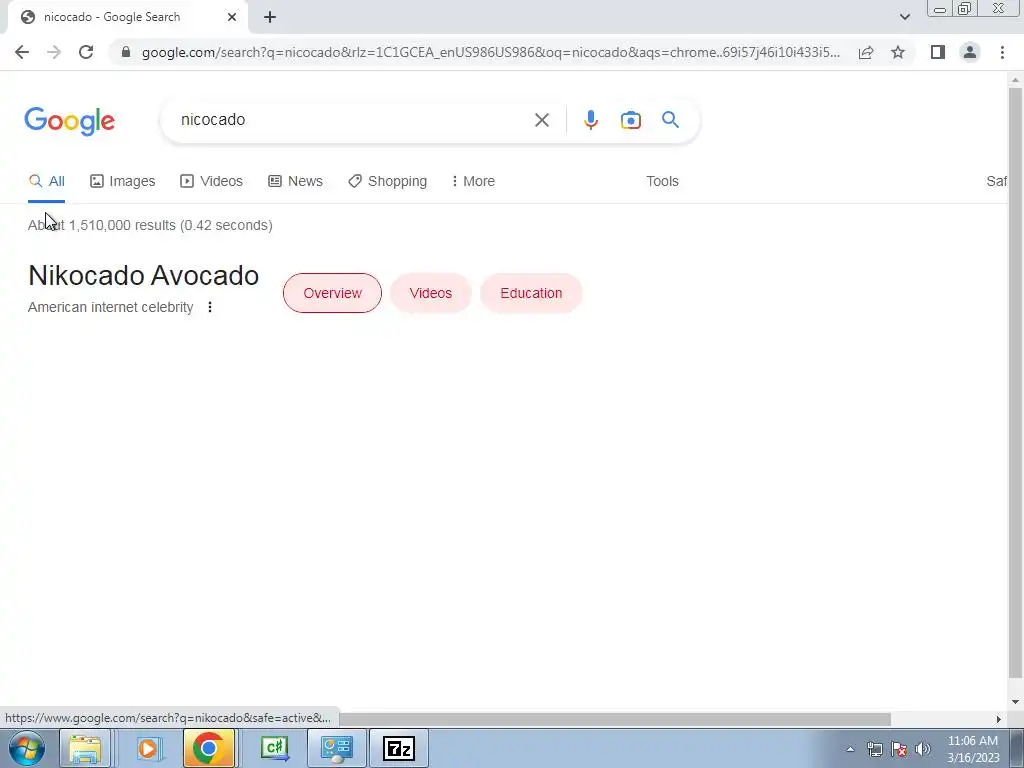The image size is (1024, 768).
Task: Go back using the browser back arrow
Action: 22,52
